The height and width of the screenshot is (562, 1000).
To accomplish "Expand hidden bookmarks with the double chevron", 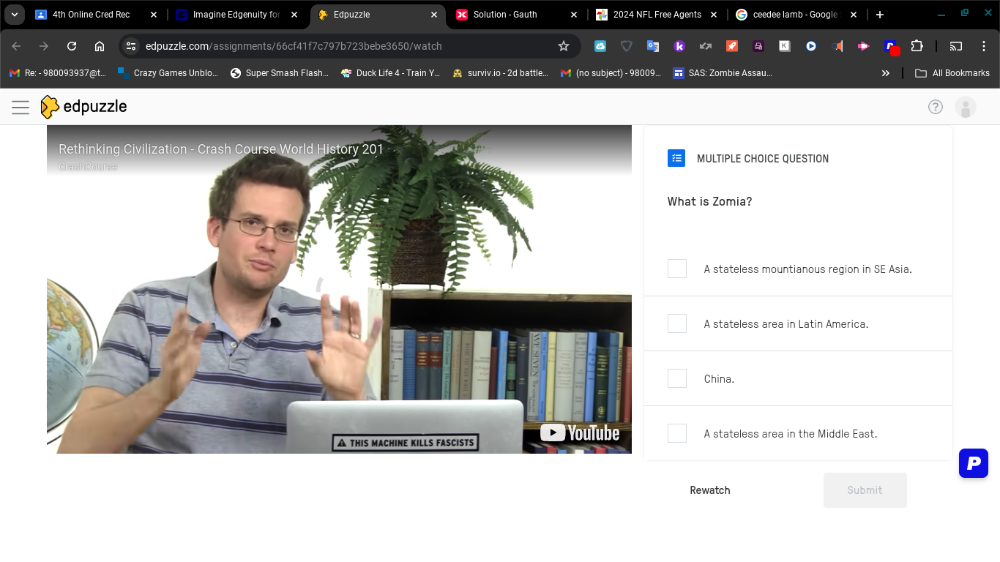I will (885, 73).
